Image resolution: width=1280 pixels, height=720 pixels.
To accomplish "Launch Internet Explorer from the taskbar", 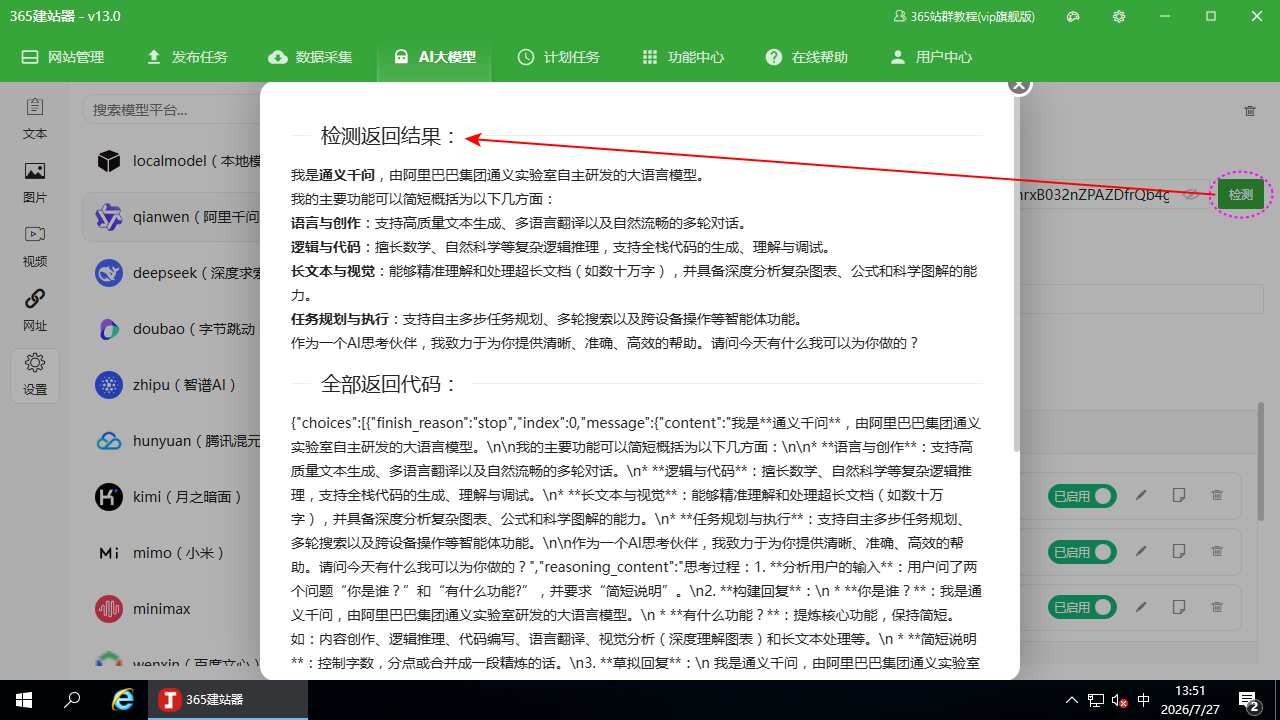I will [x=123, y=700].
